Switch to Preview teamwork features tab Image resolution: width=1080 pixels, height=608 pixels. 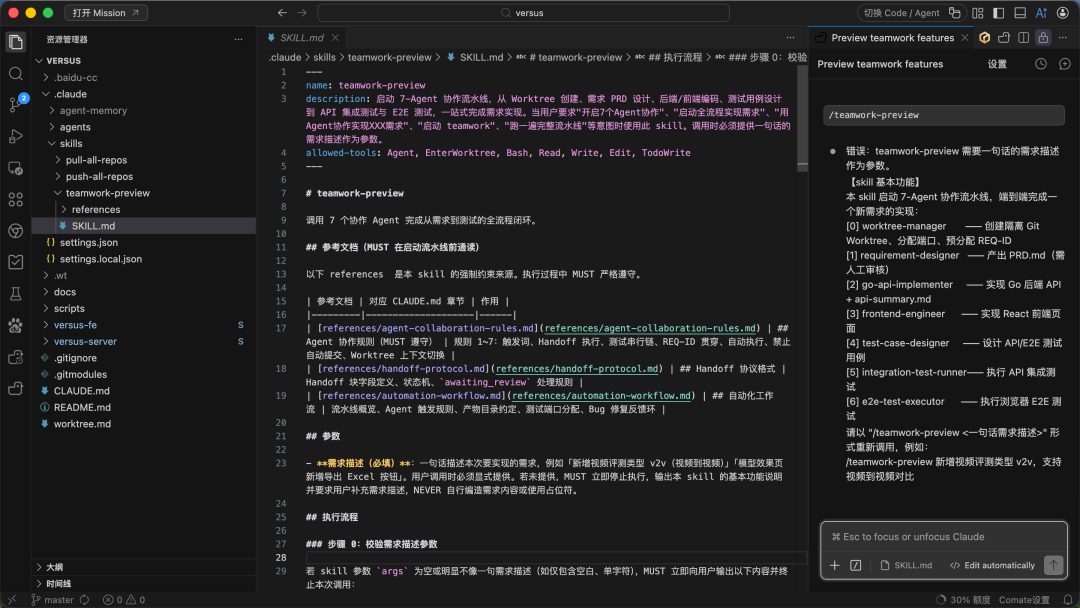point(893,38)
